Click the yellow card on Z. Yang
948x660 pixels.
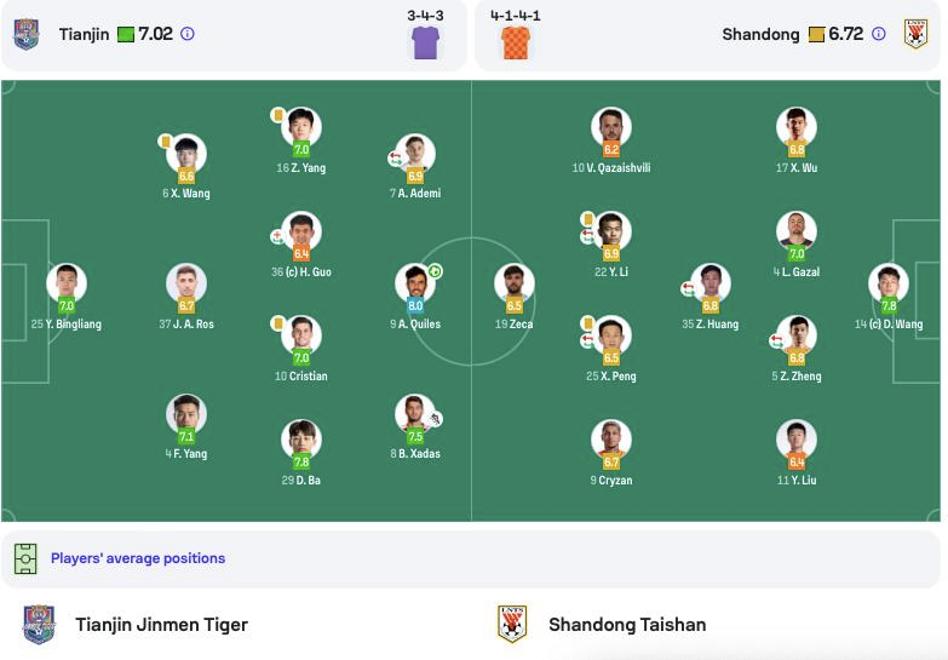pos(278,115)
